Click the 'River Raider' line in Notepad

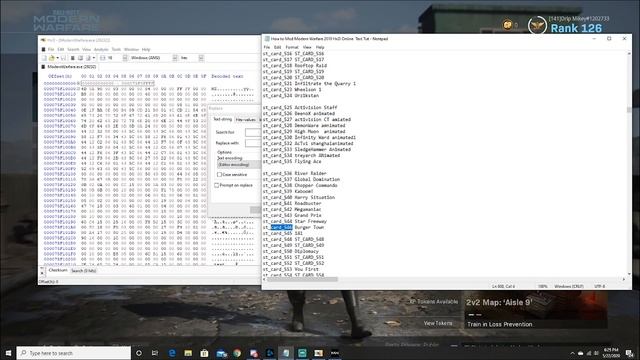coord(294,173)
